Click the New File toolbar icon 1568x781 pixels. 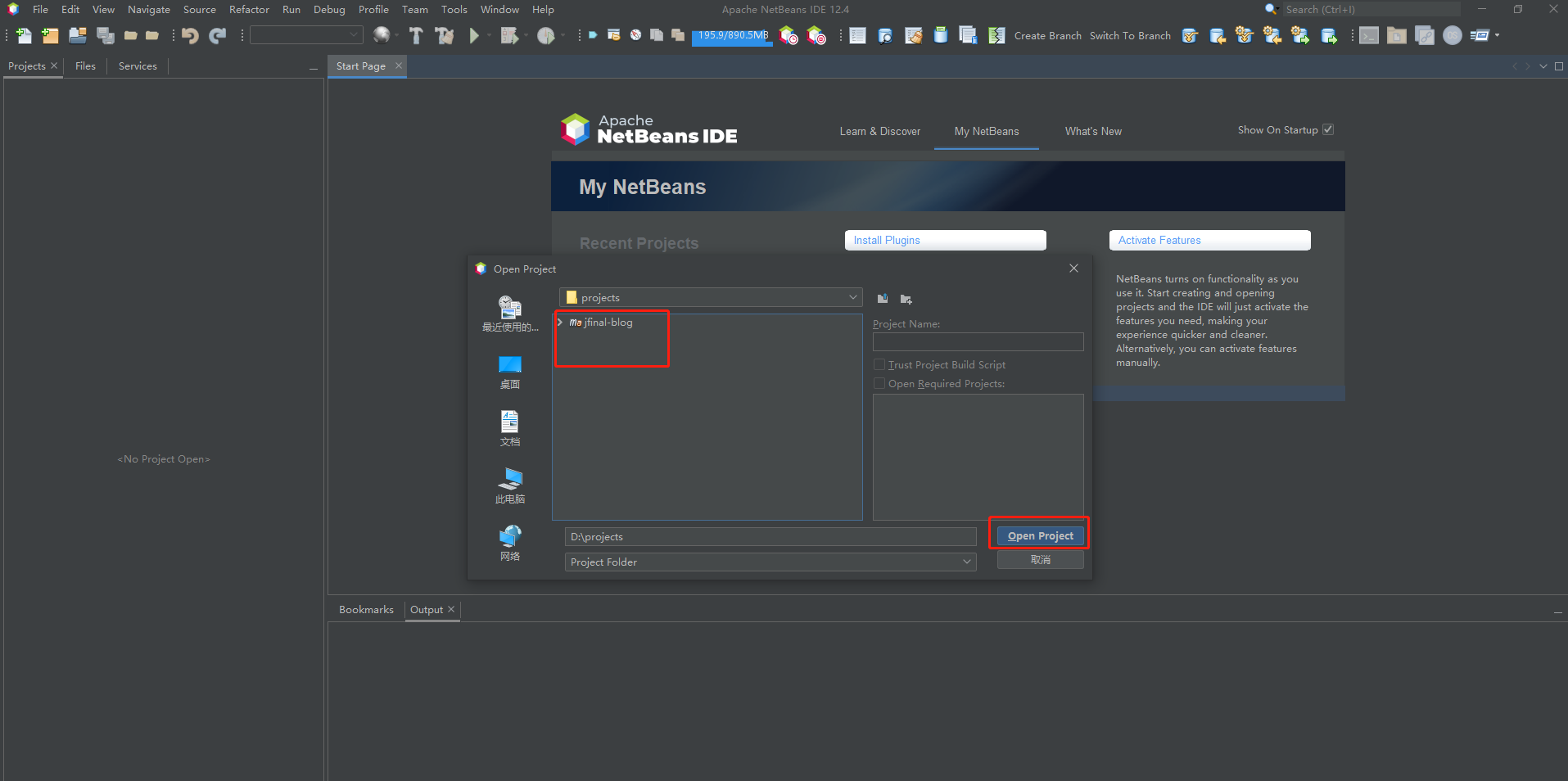(x=24, y=35)
